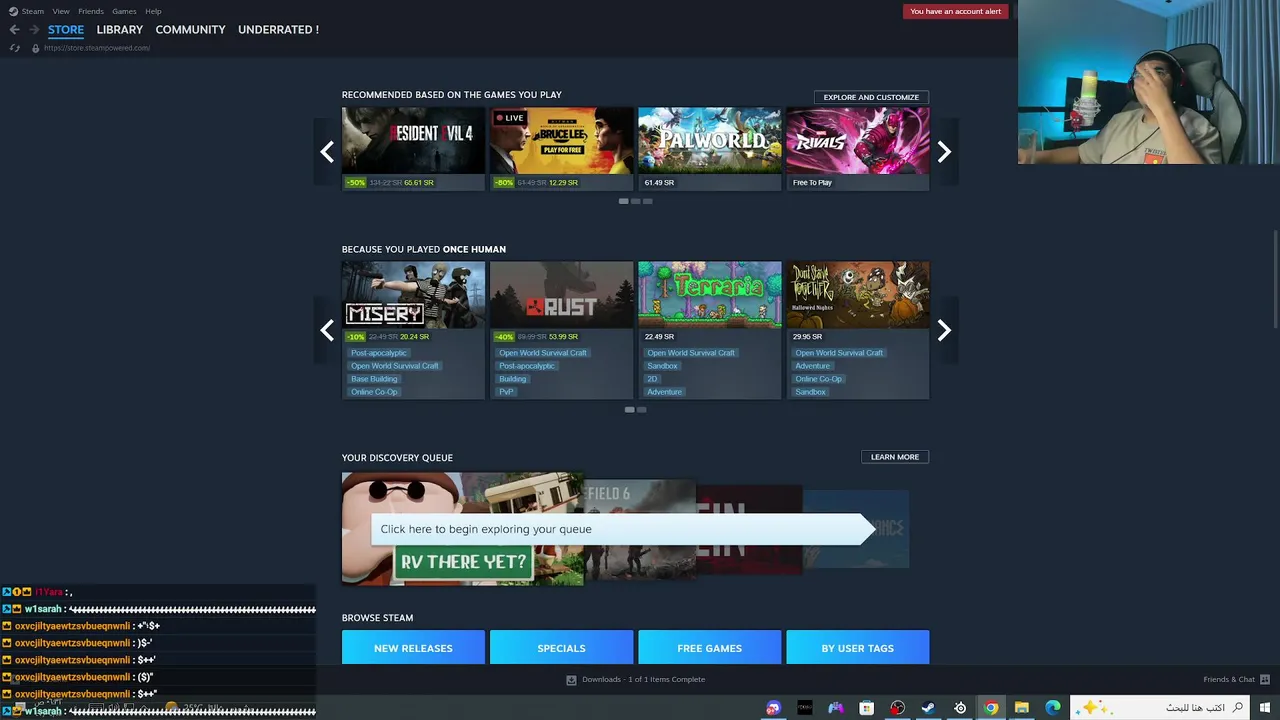Open Steam from the Windows taskbar
The image size is (1280, 720).
point(928,708)
